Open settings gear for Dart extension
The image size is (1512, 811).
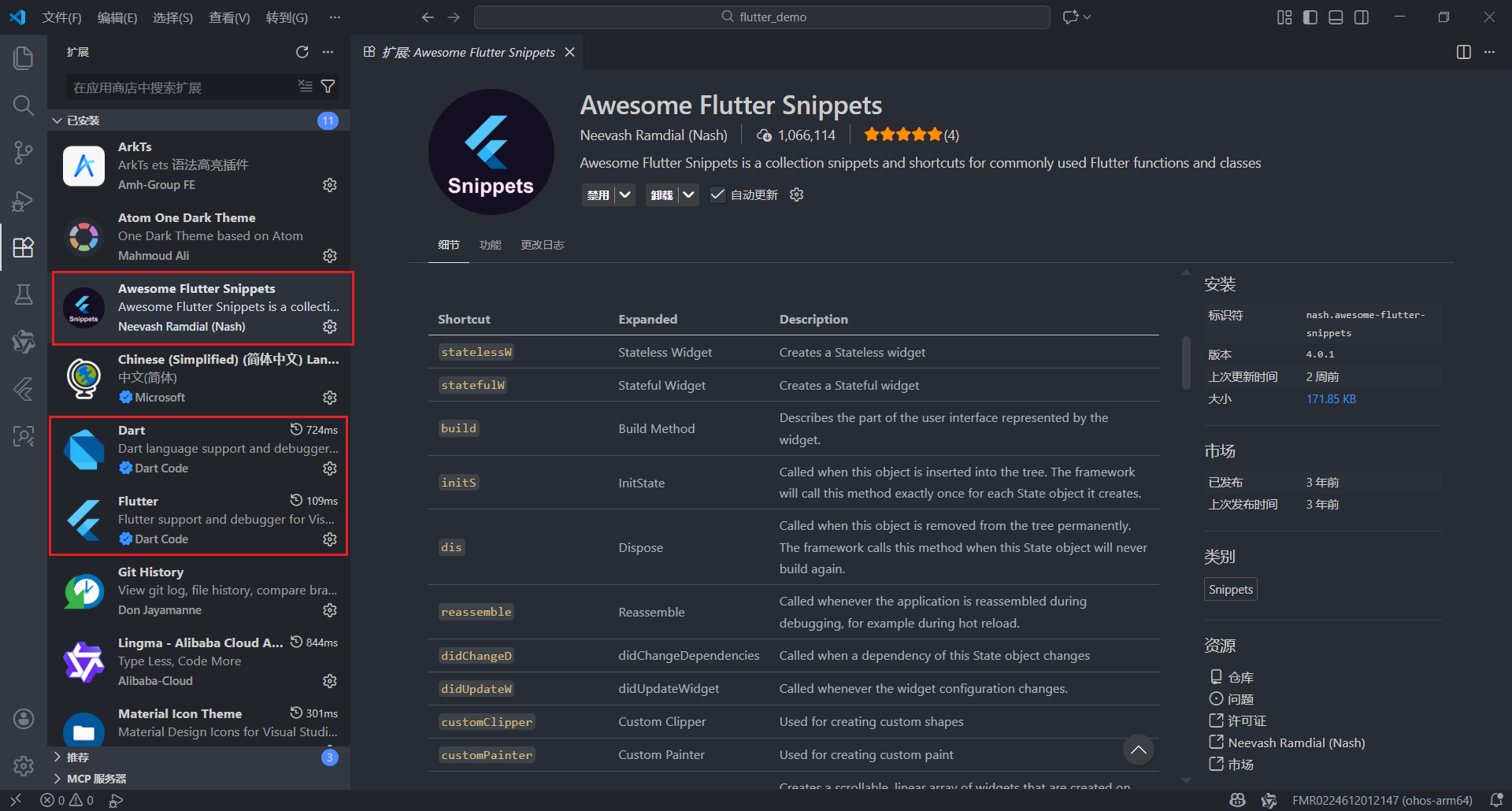[x=330, y=468]
